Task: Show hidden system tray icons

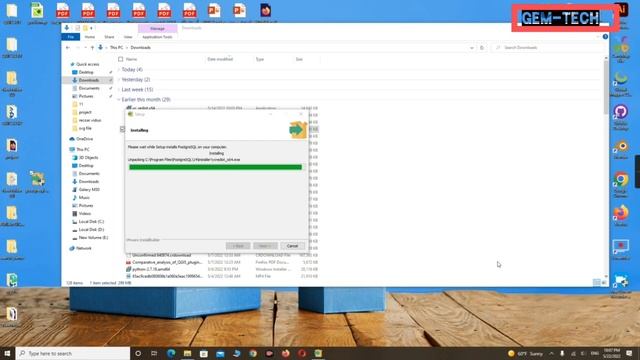Action: [x=551, y=353]
